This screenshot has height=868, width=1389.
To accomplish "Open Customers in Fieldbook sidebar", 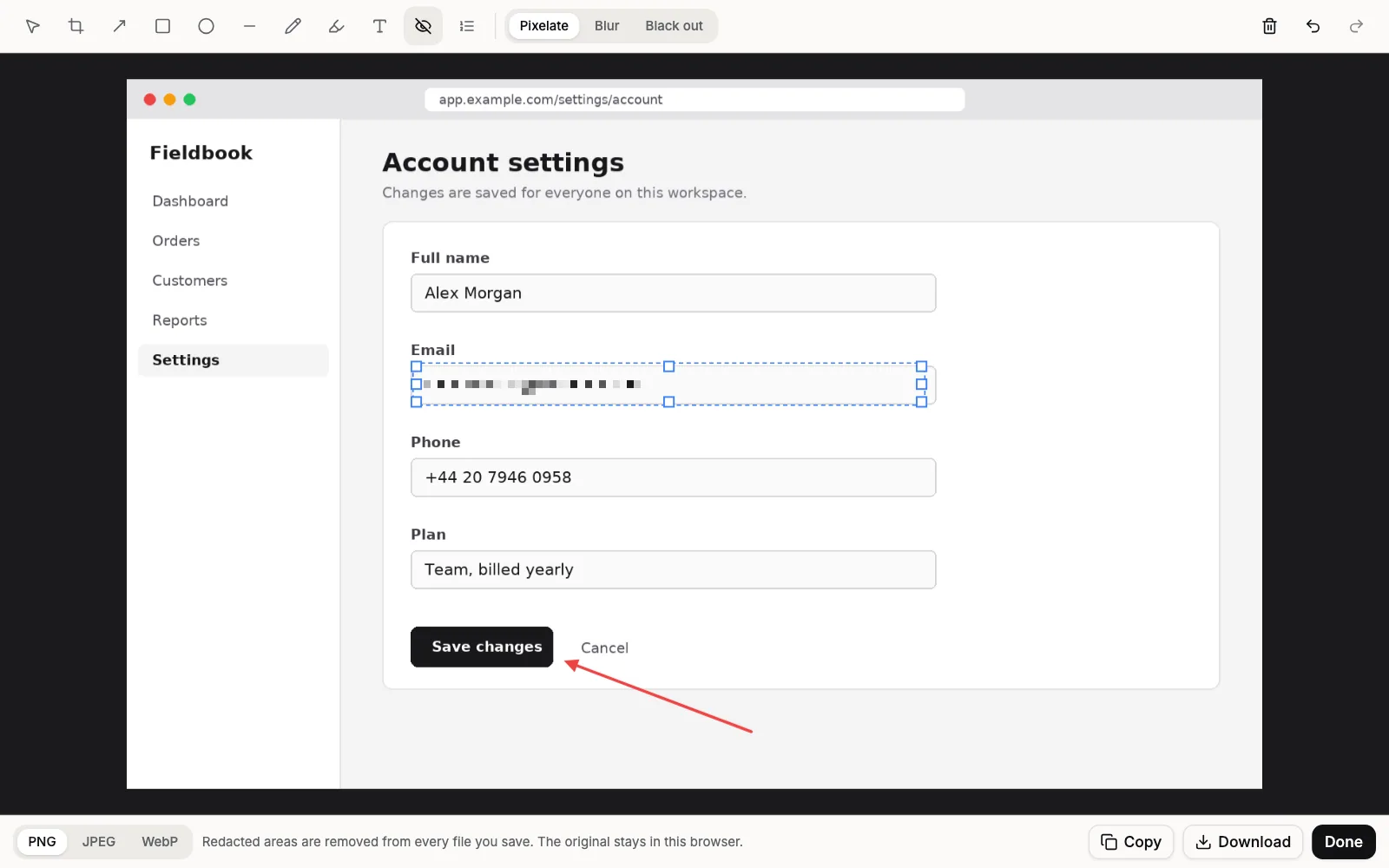I will (190, 281).
